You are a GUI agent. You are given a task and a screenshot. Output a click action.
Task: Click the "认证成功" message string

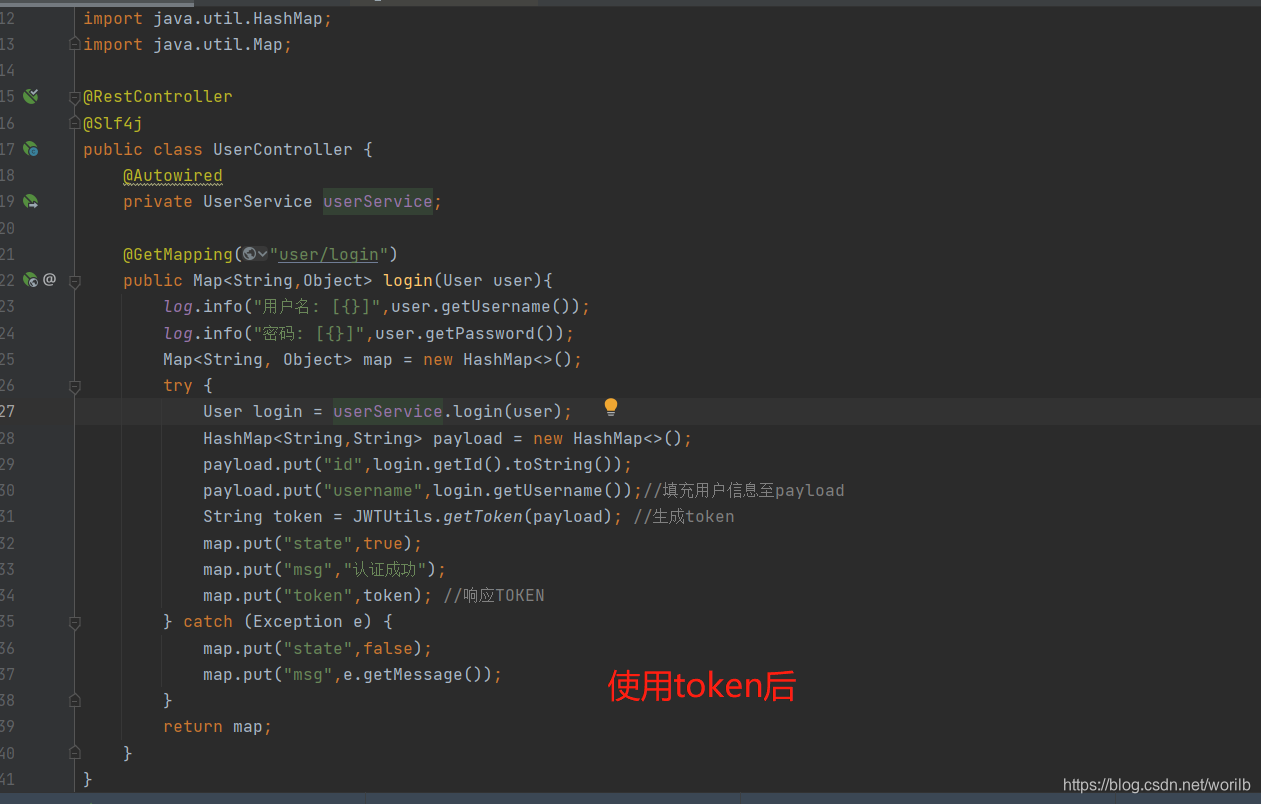[385, 569]
